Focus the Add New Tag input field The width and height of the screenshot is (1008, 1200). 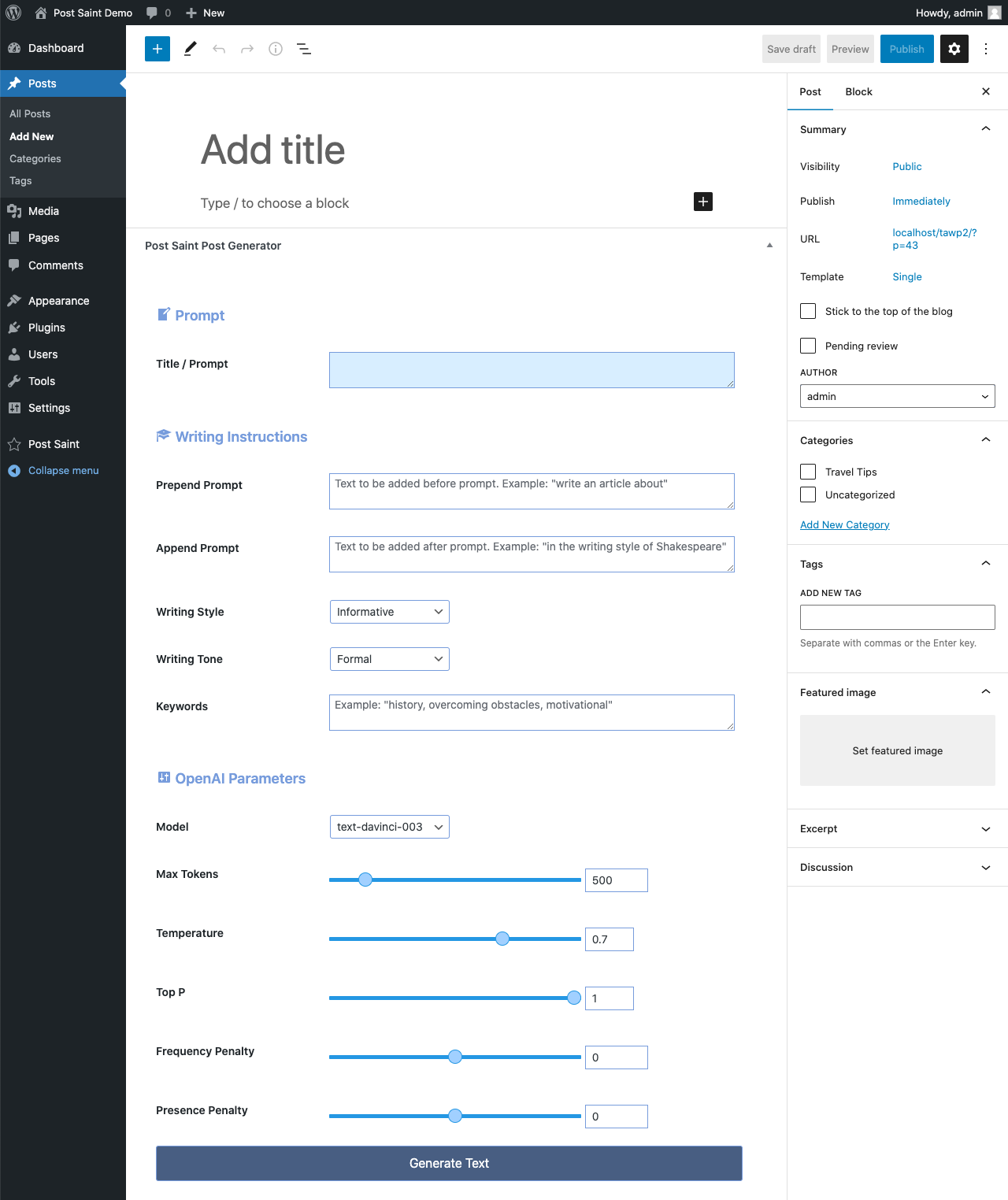[x=898, y=617]
